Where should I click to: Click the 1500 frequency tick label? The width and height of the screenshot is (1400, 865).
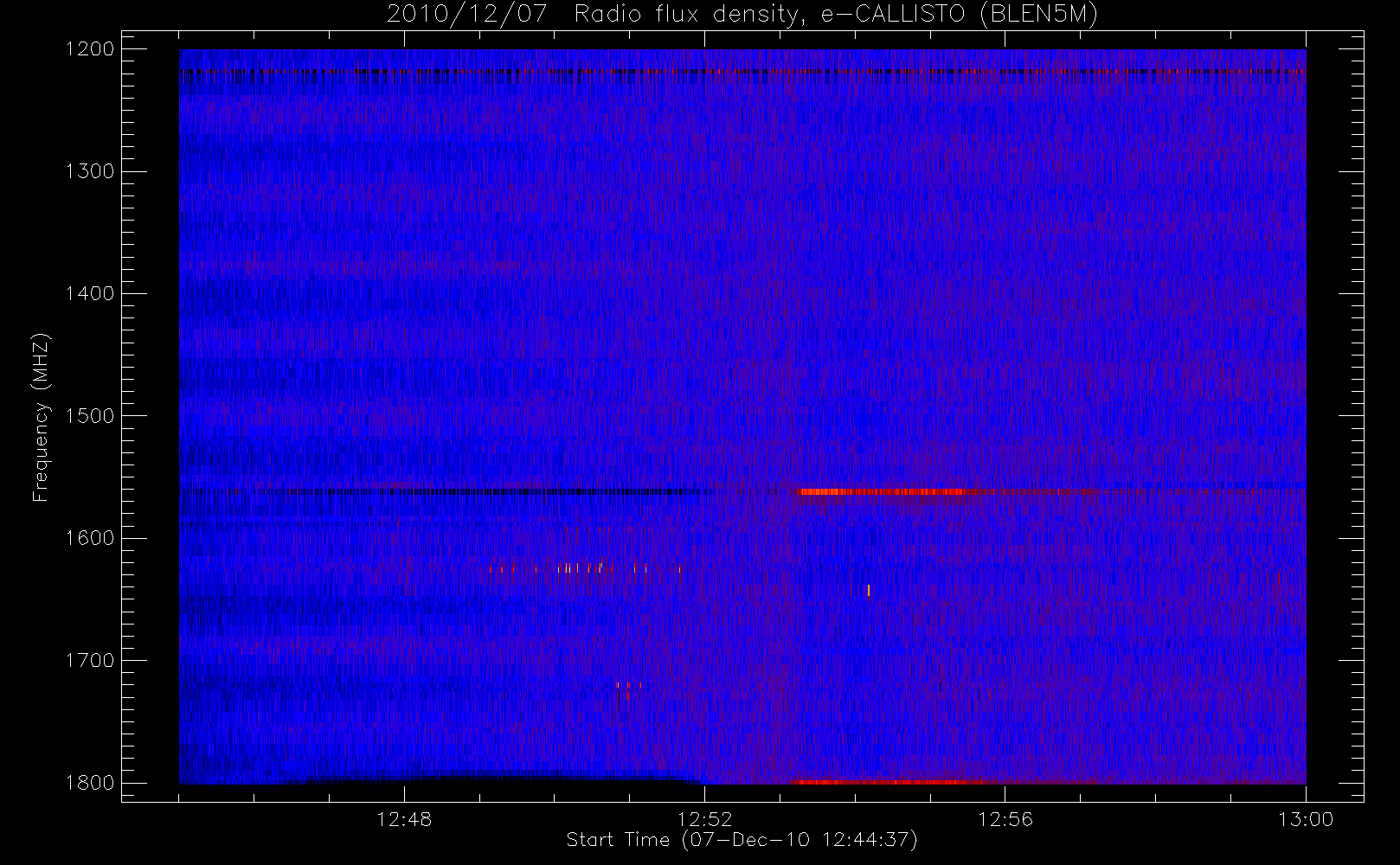tap(90, 416)
